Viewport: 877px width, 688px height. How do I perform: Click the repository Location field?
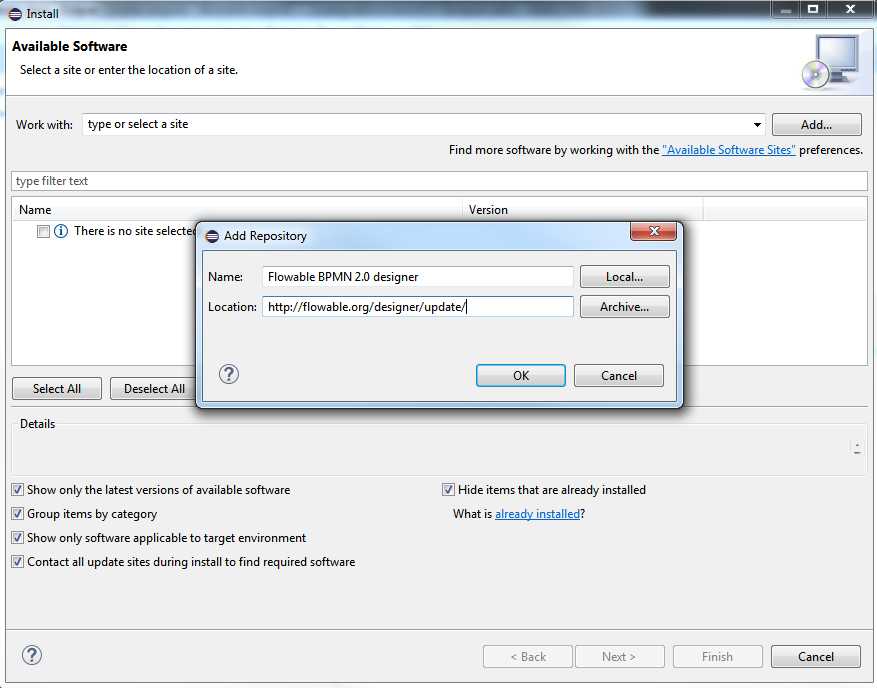point(418,307)
